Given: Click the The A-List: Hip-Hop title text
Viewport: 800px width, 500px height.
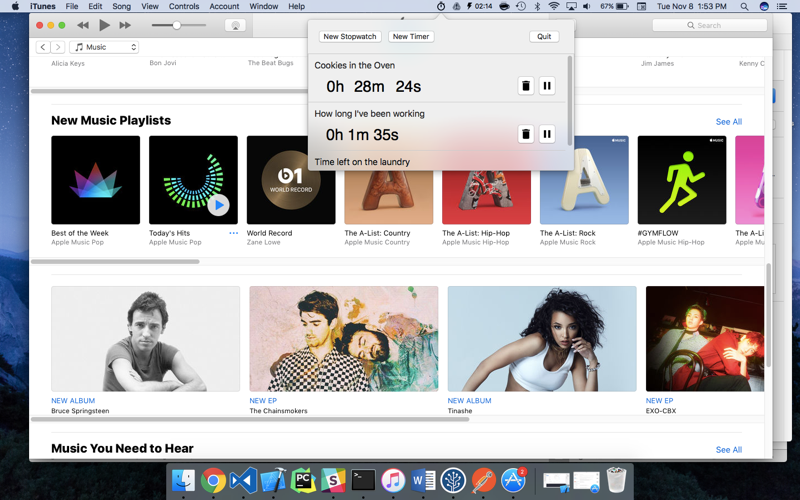Looking at the screenshot, I should [476, 233].
